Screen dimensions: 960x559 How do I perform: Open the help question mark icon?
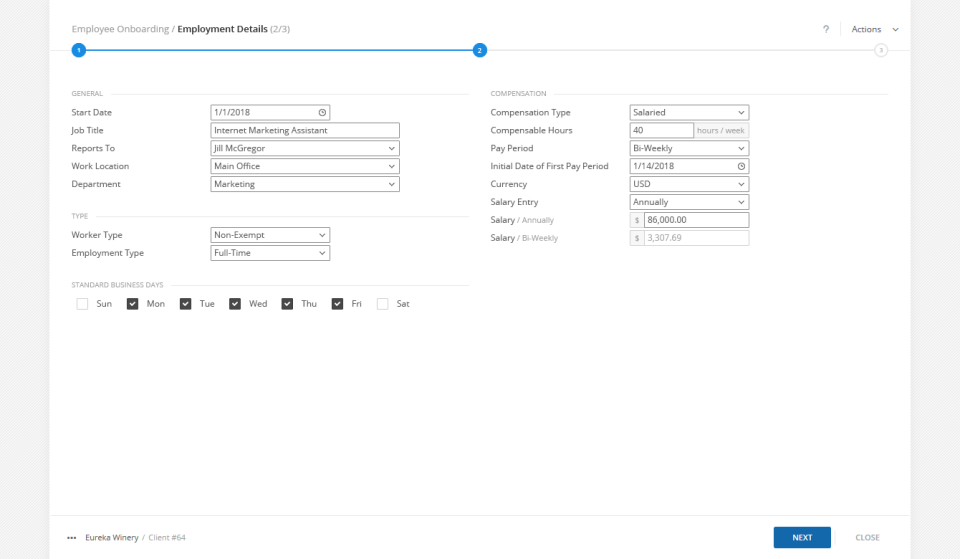coord(826,29)
